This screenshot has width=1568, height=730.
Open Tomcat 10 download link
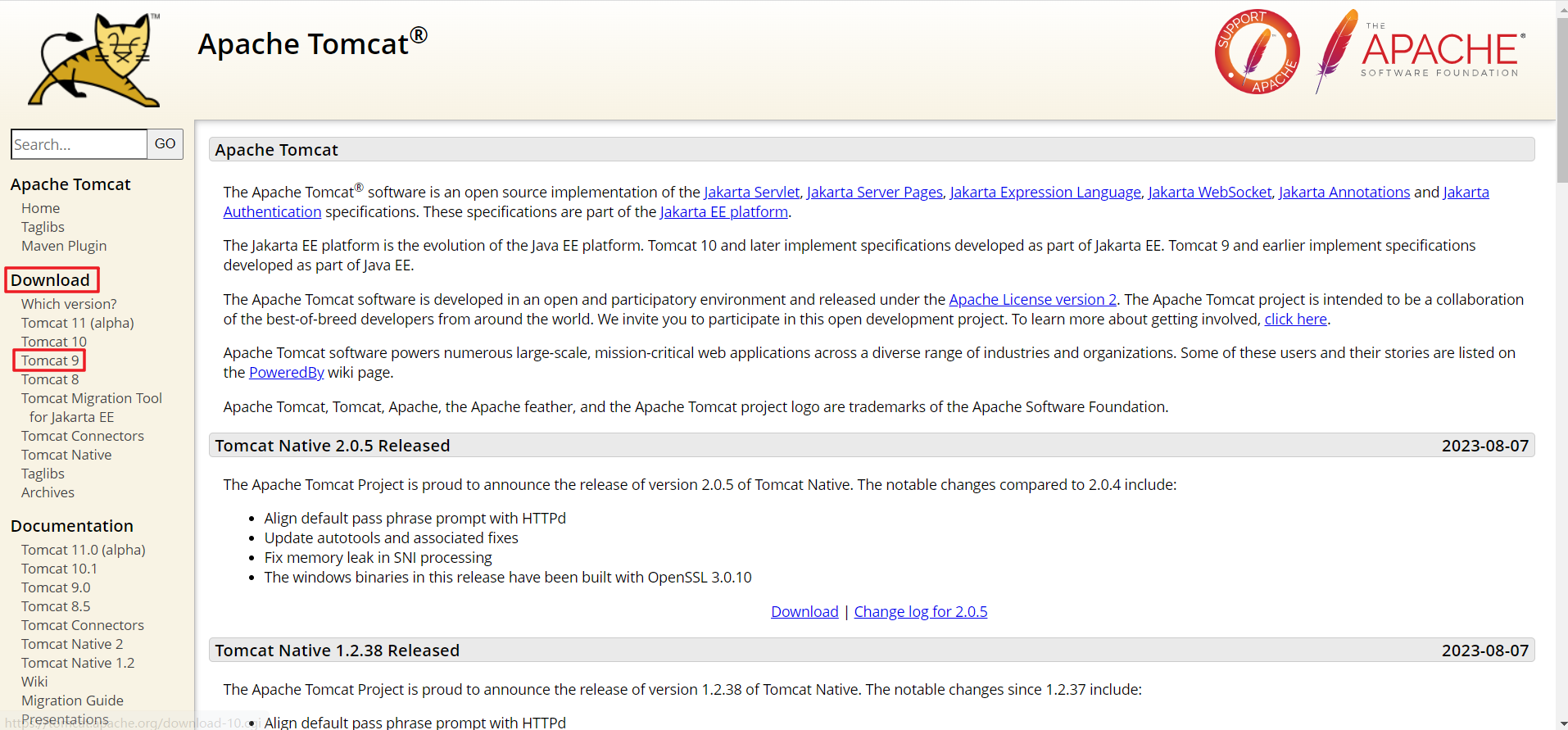[54, 342]
